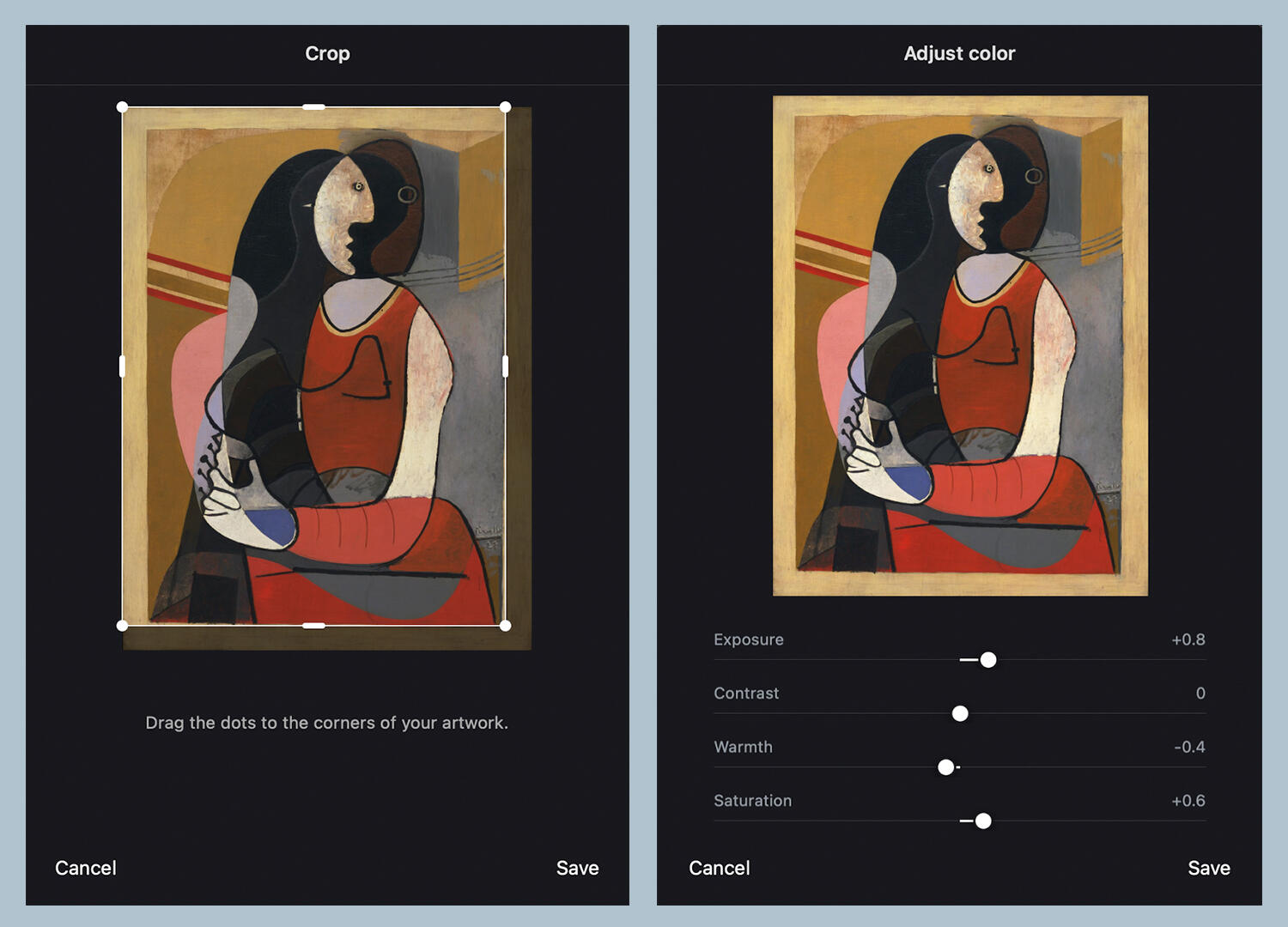Click the bottom-left crop corner dot

coord(122,626)
